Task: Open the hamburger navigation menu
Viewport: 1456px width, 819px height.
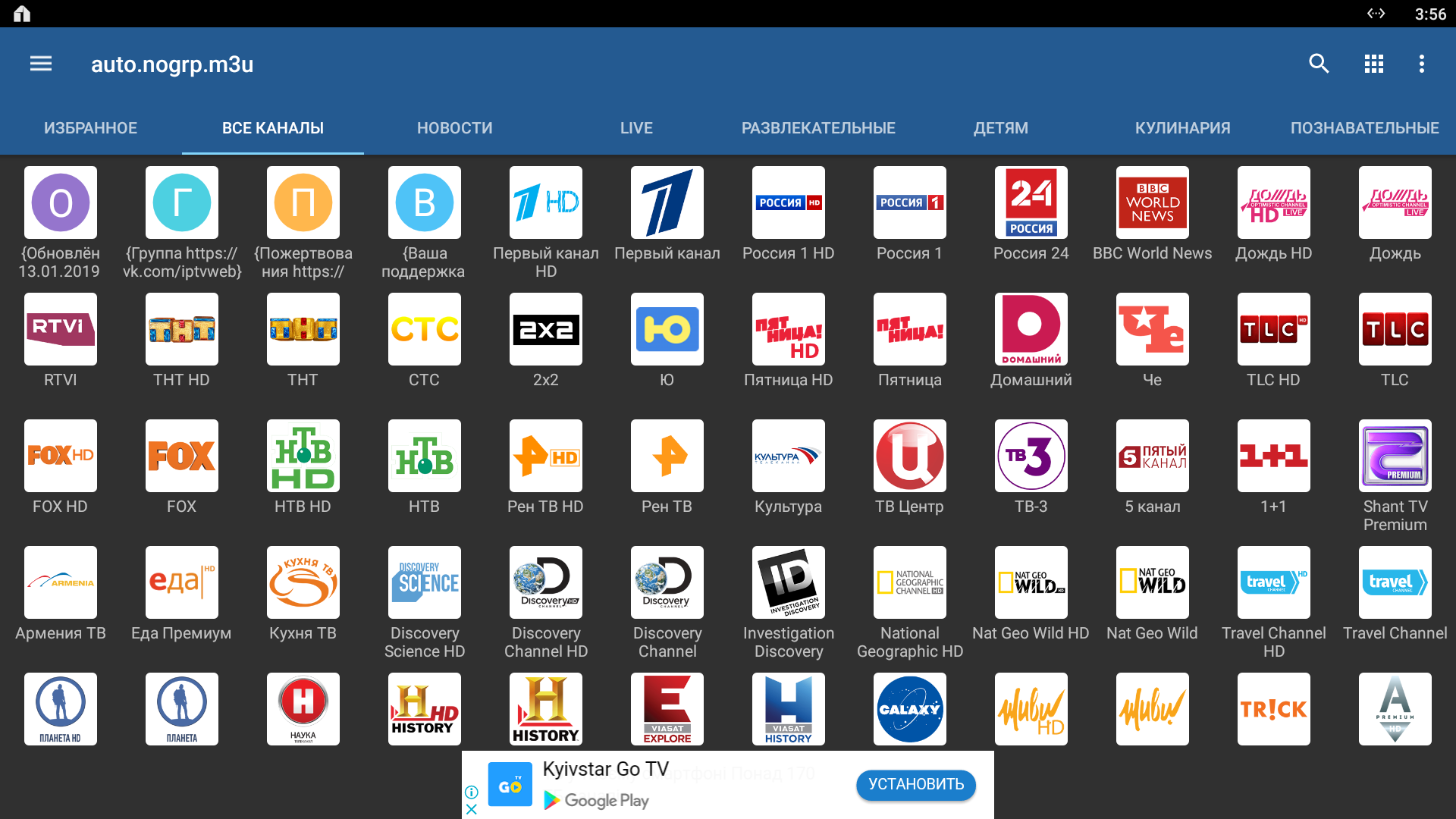Action: pos(41,64)
